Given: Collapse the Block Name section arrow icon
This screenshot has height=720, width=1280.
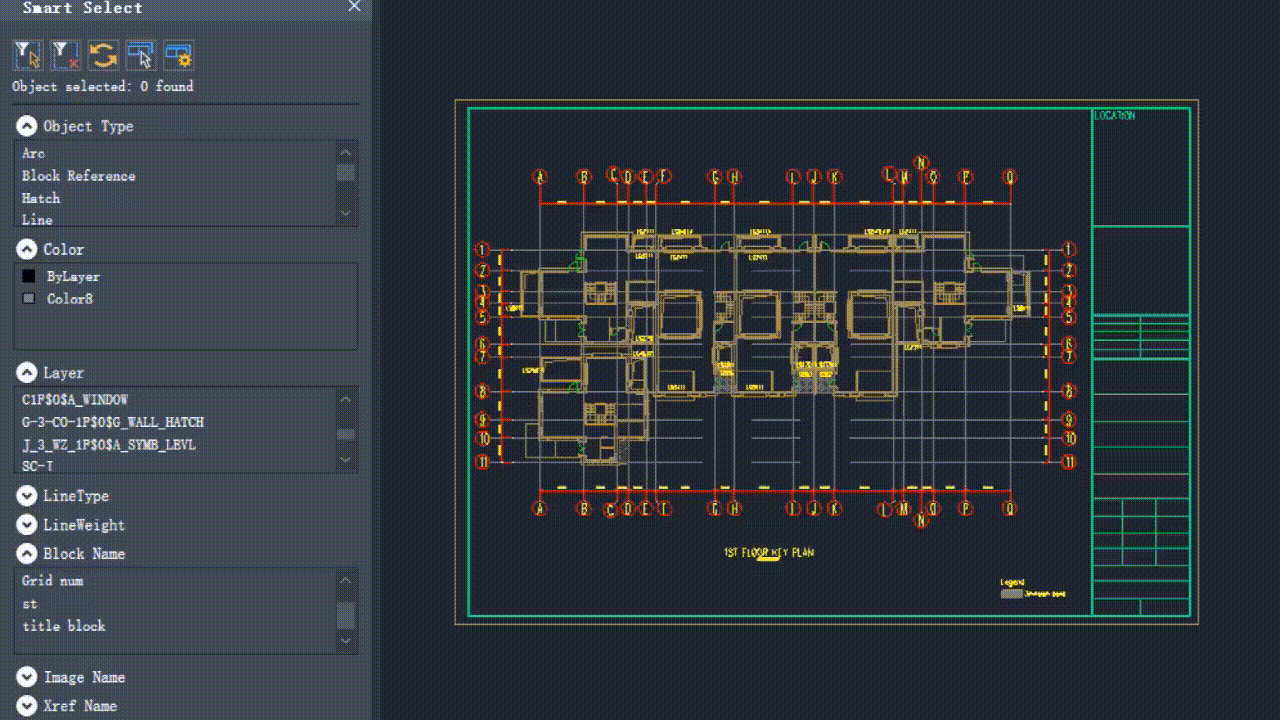Looking at the screenshot, I should tap(26, 553).
